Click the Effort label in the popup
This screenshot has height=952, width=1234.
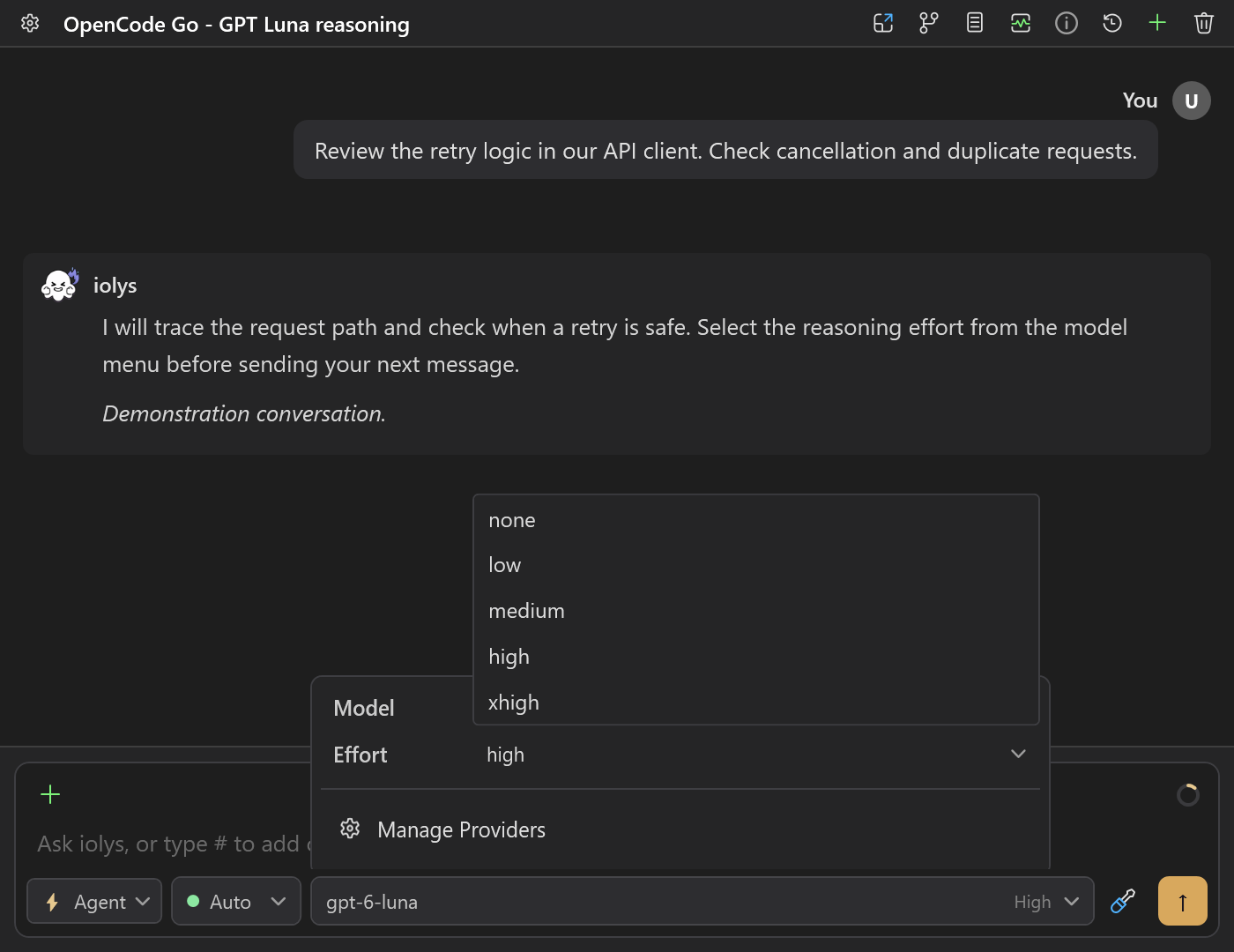[x=361, y=755]
